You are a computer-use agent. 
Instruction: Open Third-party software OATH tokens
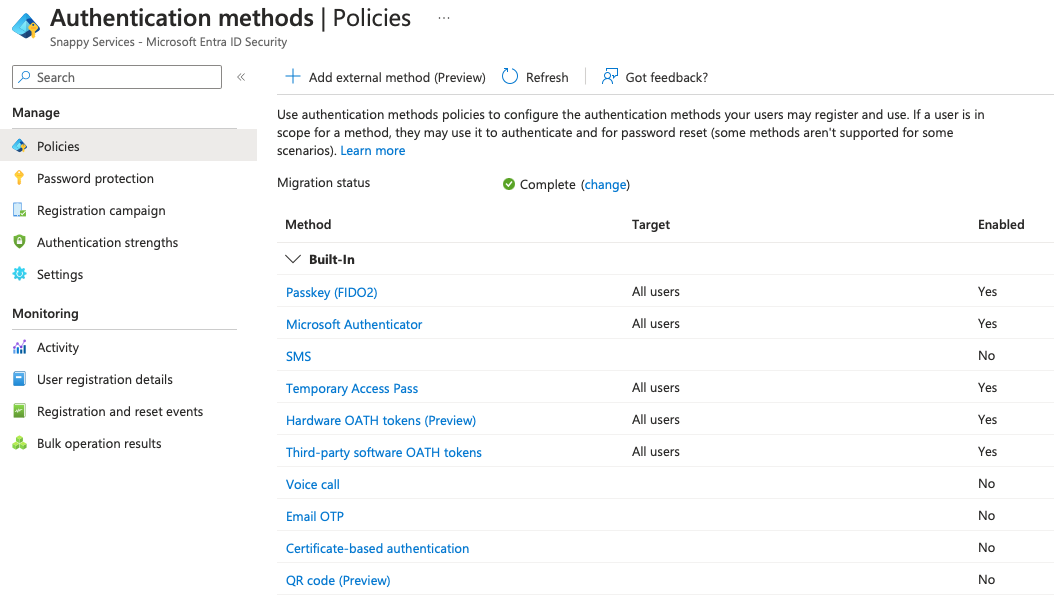click(384, 452)
